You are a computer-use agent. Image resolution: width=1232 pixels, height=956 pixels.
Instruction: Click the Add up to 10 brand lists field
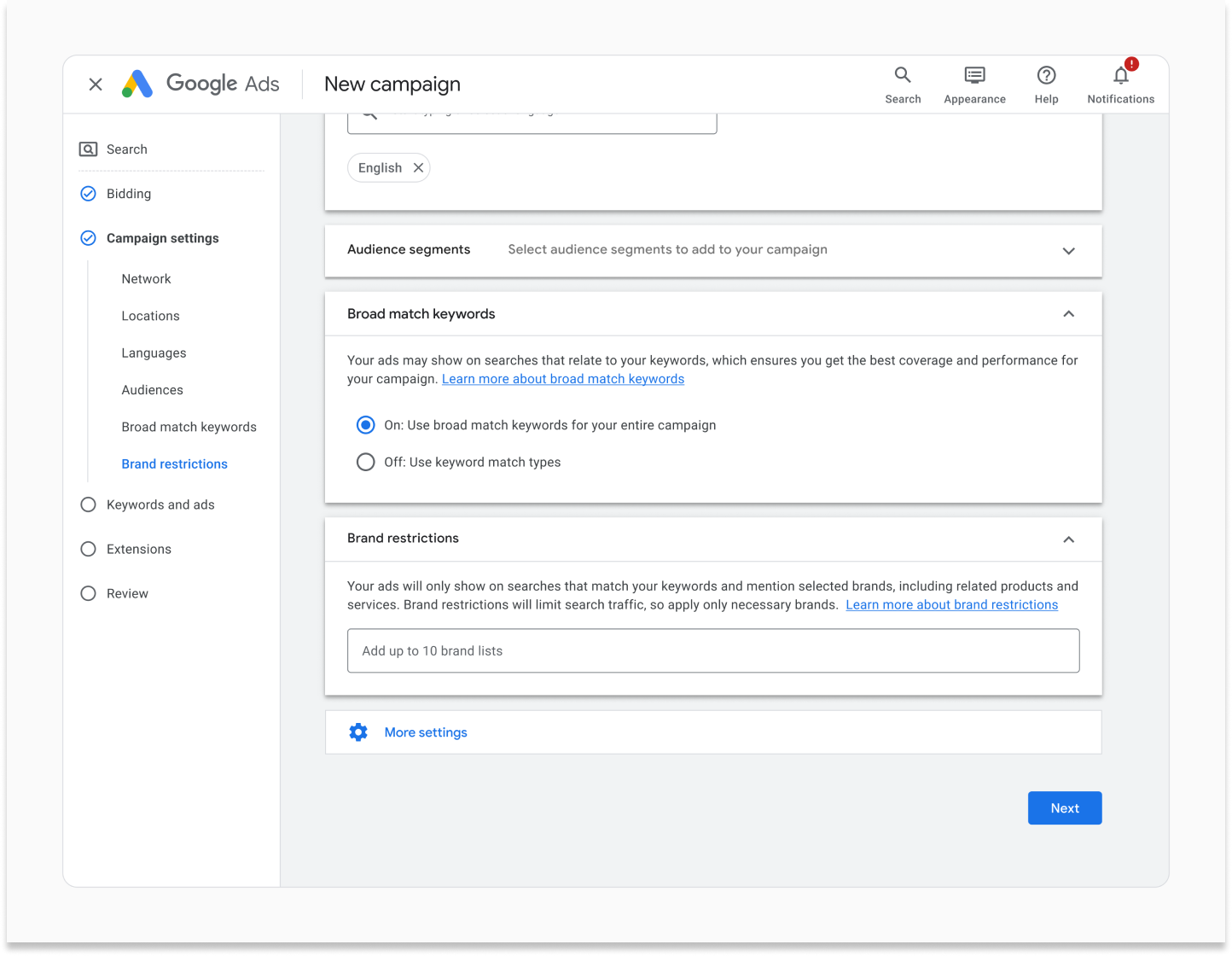[x=713, y=651]
